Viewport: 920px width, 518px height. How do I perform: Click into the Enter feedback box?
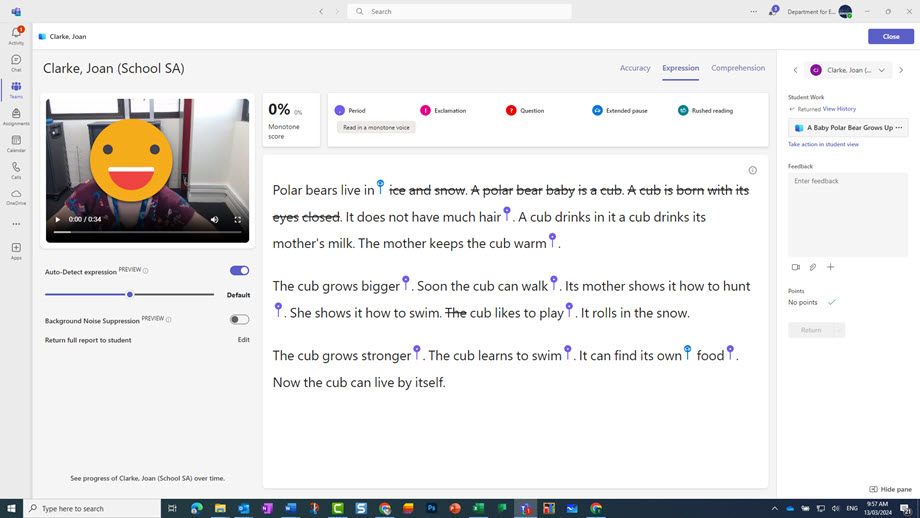(x=848, y=215)
